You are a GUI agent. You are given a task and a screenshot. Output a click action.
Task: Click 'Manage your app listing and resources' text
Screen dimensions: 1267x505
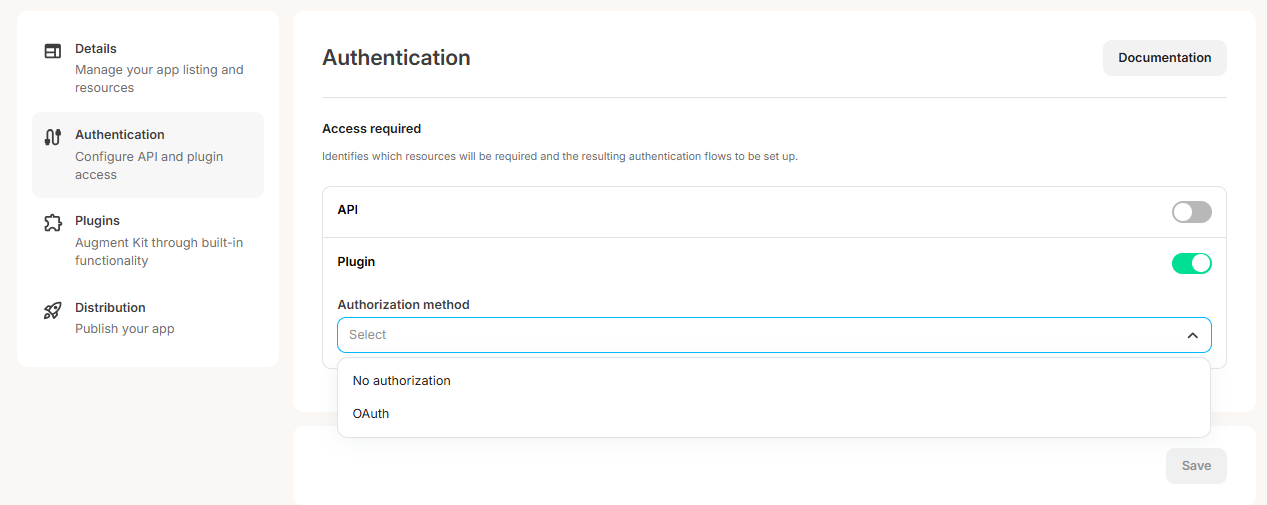pyautogui.click(x=159, y=79)
